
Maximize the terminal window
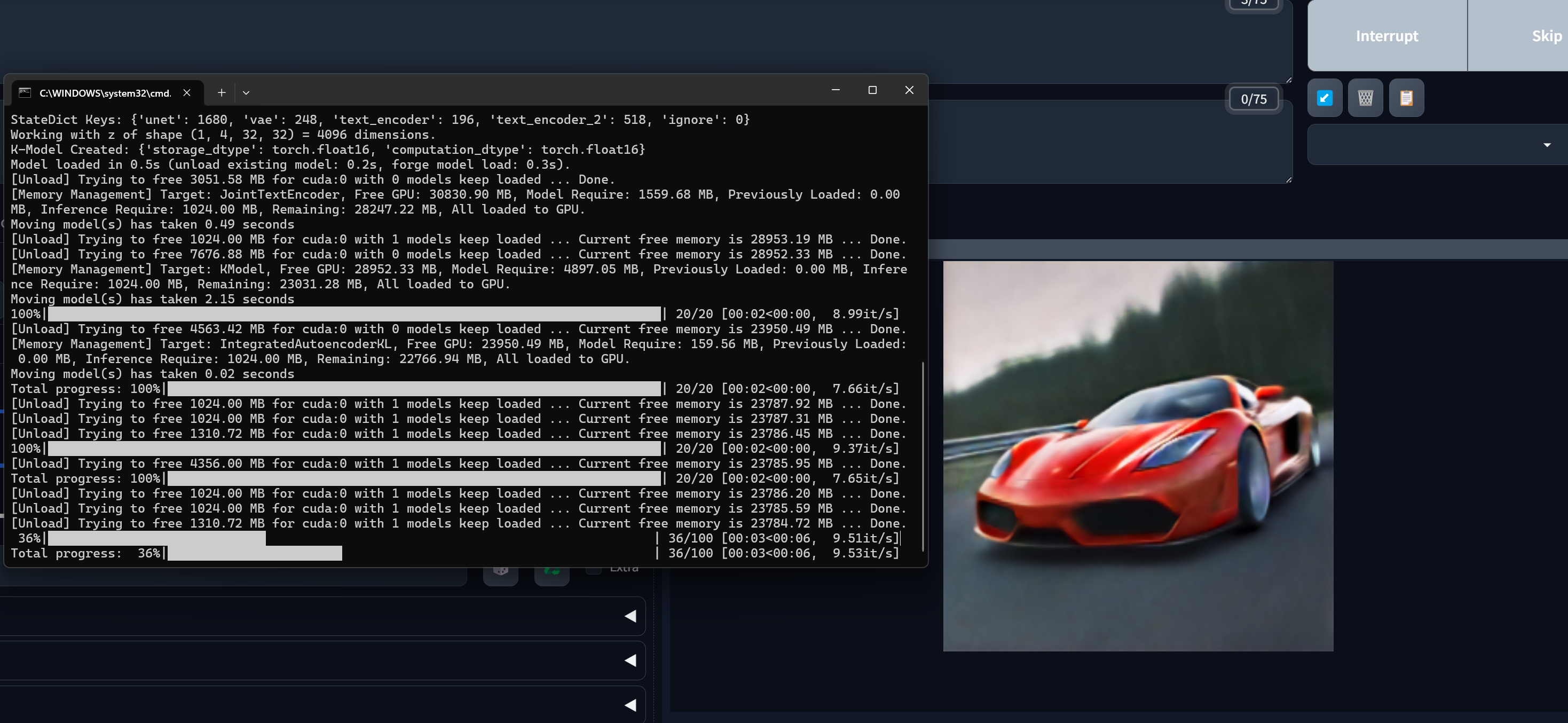872,90
